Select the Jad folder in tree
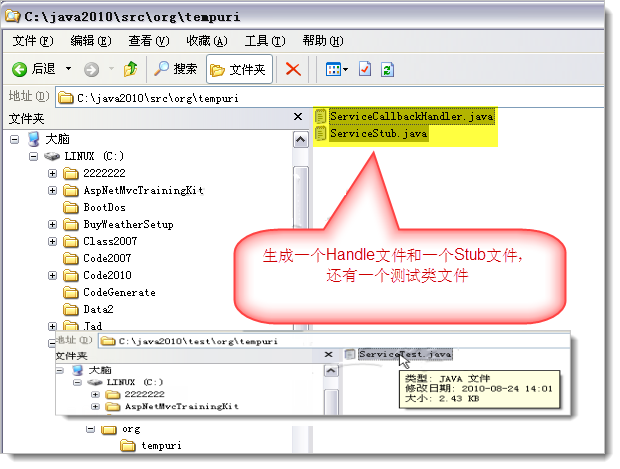This screenshot has width=620, height=469. (x=93, y=326)
